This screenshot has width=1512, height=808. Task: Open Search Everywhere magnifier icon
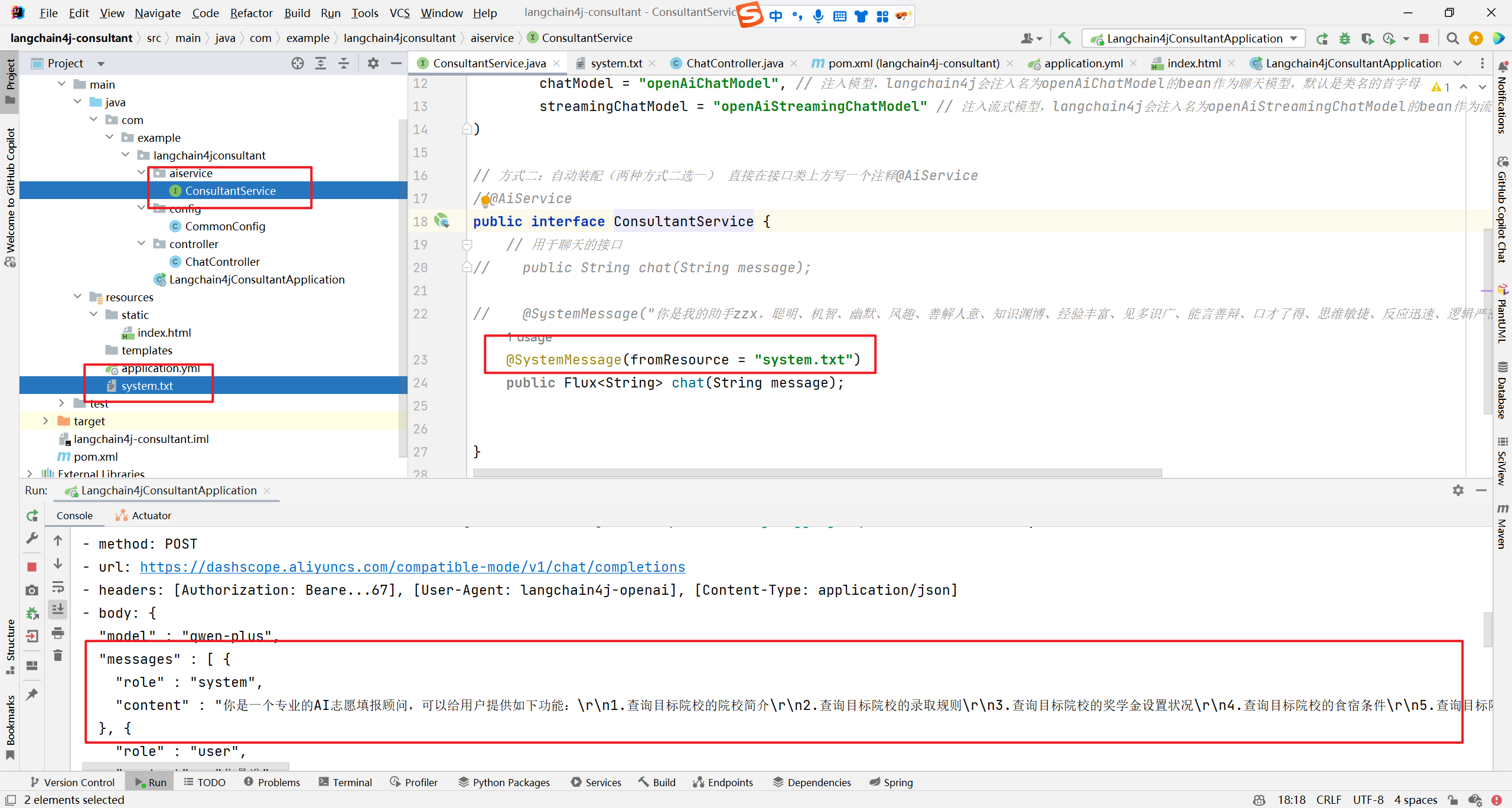tap(1452, 38)
